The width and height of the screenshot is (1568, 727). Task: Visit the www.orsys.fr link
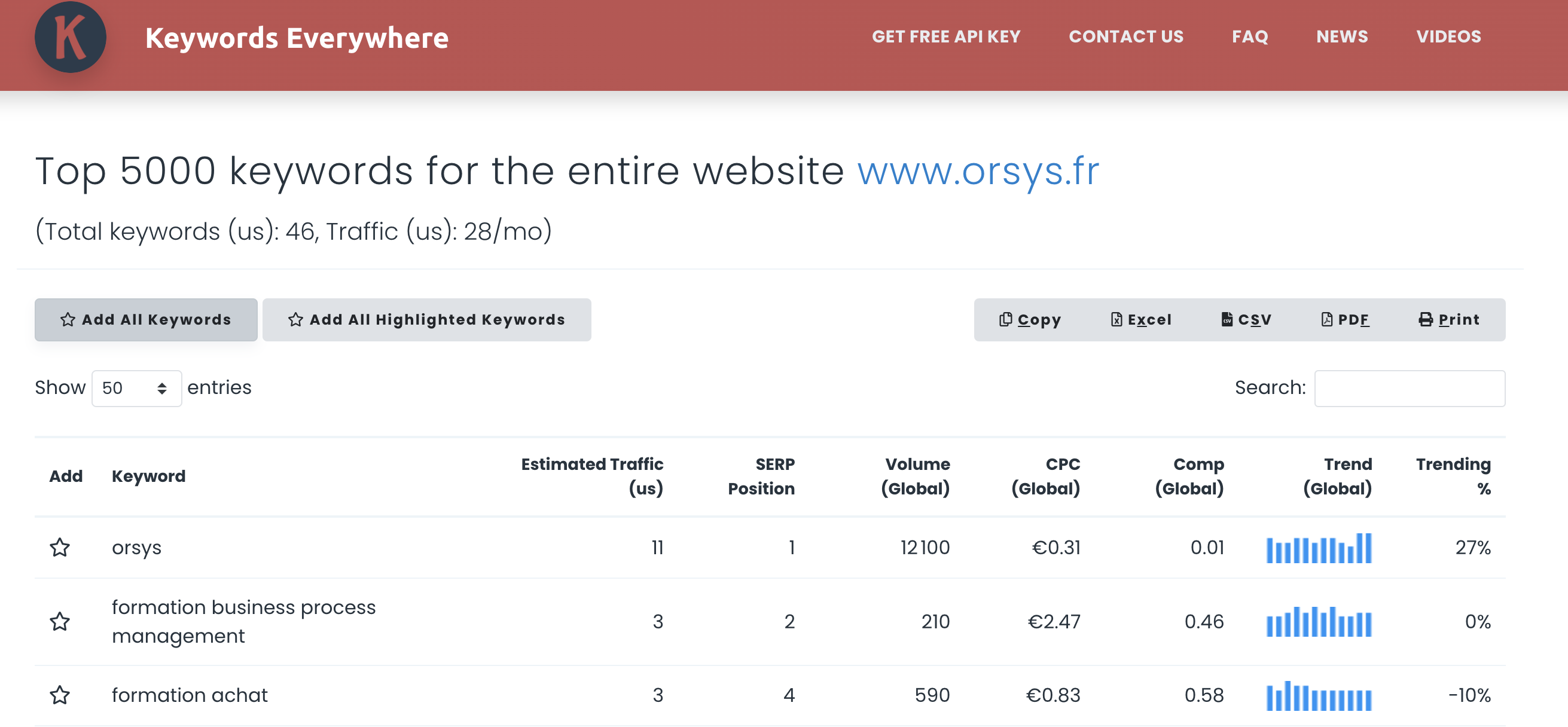point(978,171)
